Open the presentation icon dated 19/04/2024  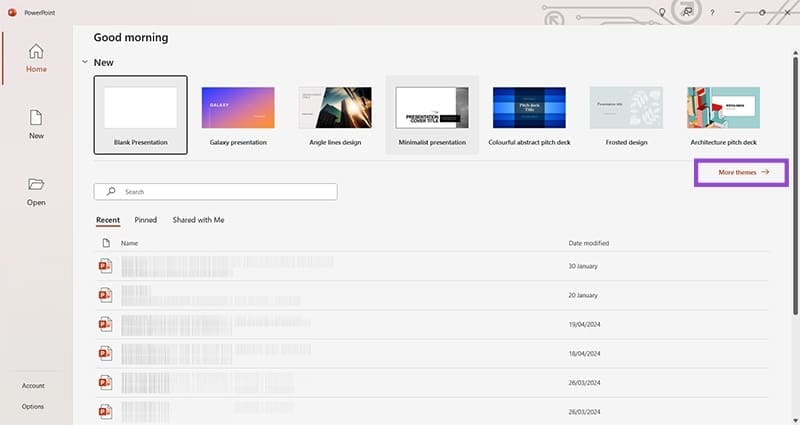pos(106,324)
